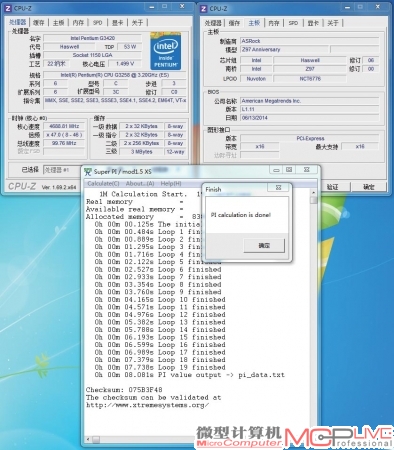Switch to the 缓存 tab in left CPU-Z

[39, 23]
